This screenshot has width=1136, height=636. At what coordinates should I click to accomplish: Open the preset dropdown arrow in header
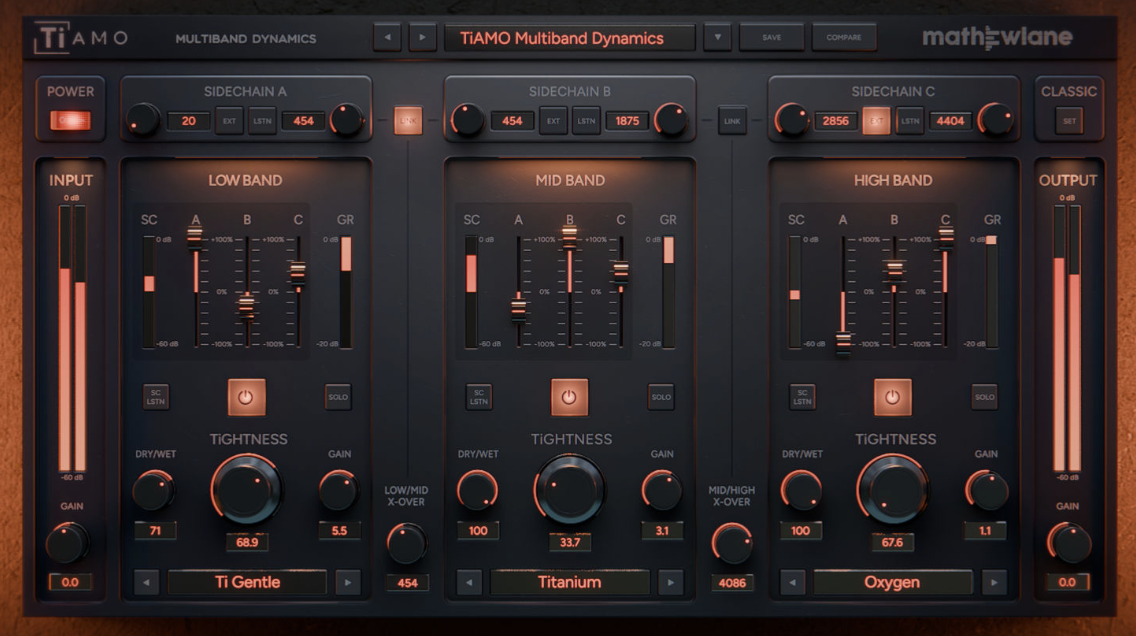tap(716, 38)
